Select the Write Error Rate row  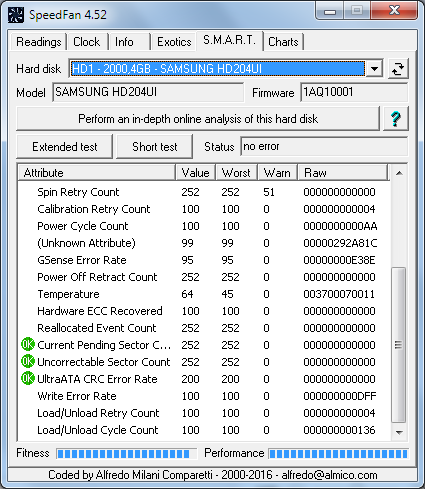tap(204, 396)
